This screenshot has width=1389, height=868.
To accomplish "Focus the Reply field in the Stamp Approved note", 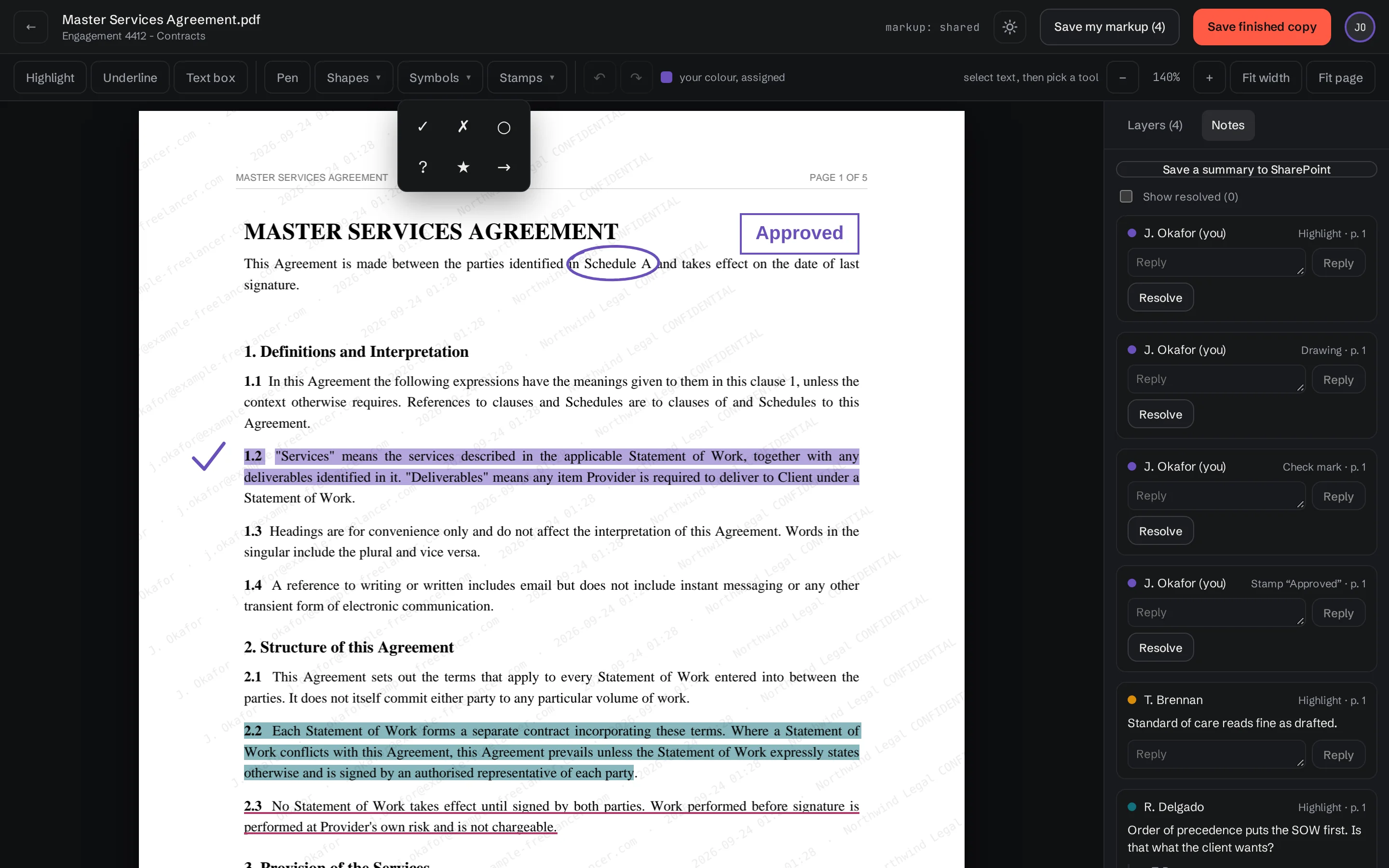I will [x=1216, y=612].
